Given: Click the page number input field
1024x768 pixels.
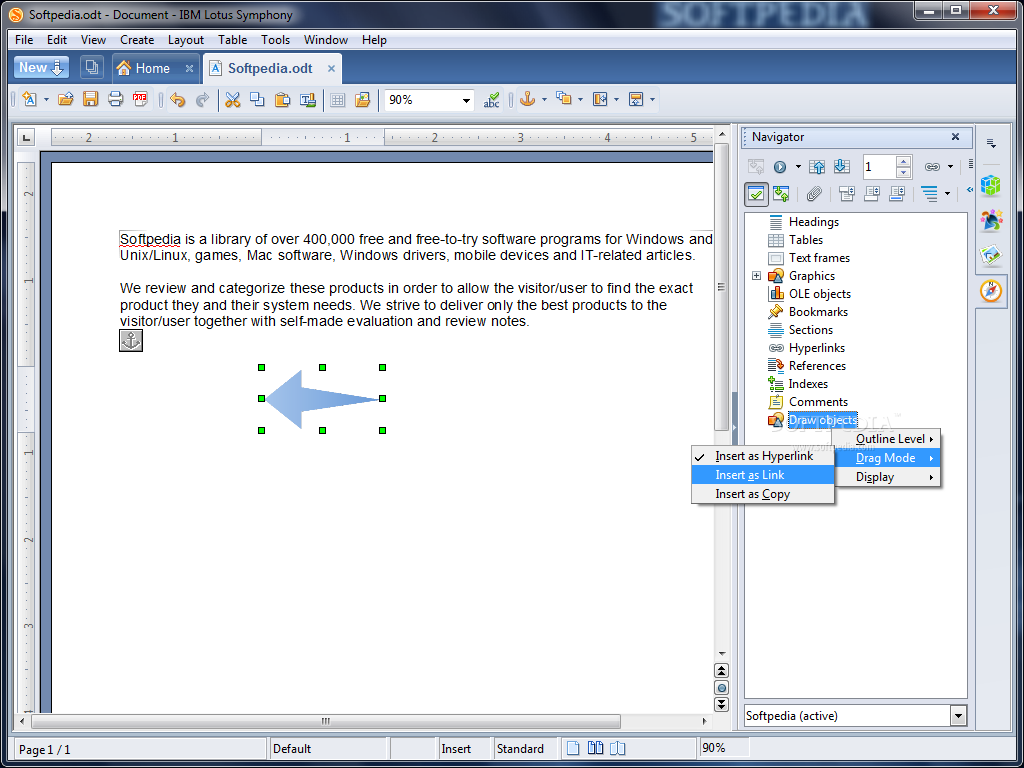Looking at the screenshot, I should (x=879, y=167).
